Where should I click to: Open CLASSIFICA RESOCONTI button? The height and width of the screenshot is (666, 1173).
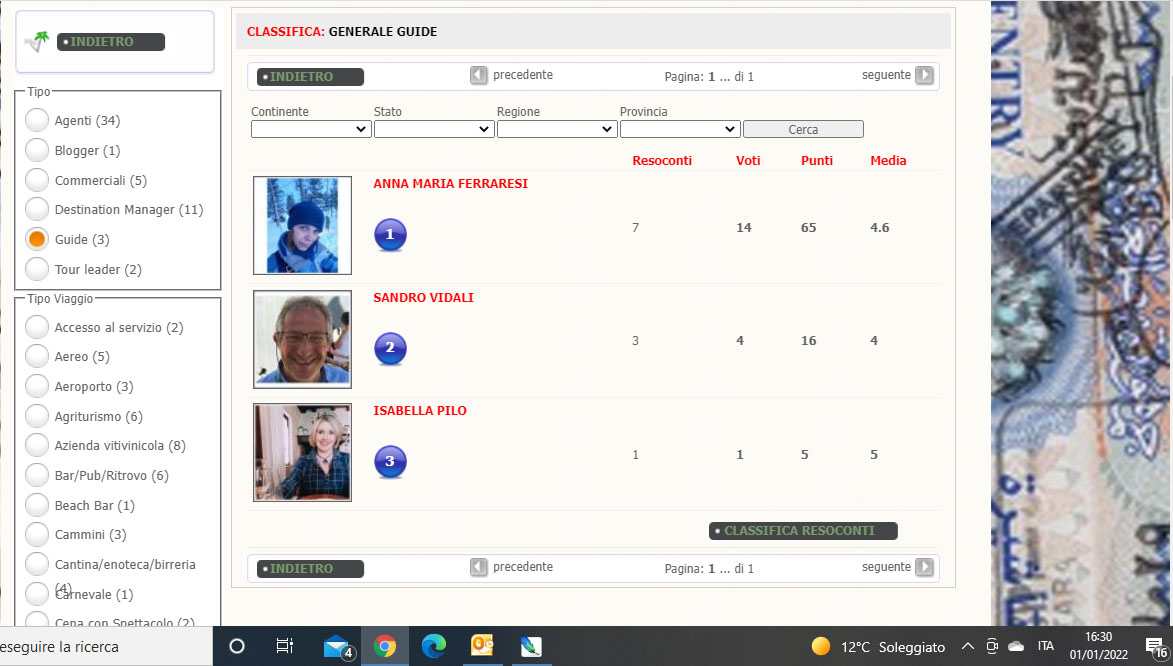[x=803, y=531]
